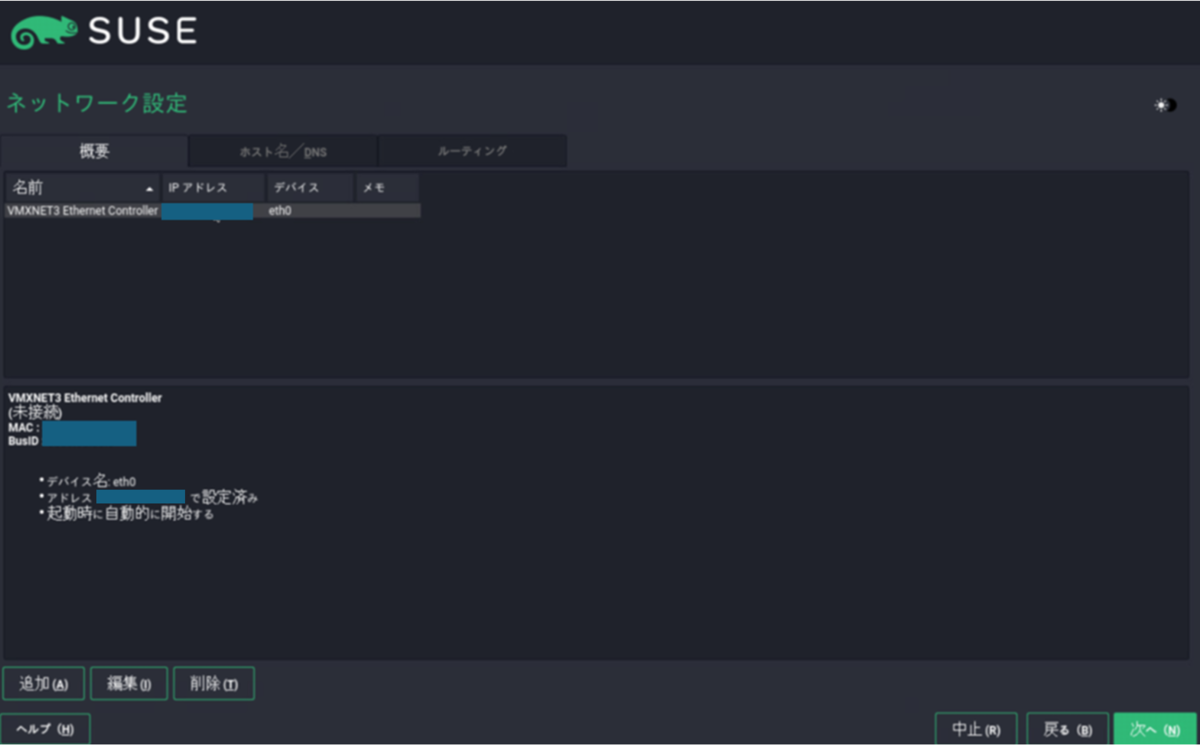Select the ルーティング tab
The width and height of the screenshot is (1200, 746).
[472, 151]
